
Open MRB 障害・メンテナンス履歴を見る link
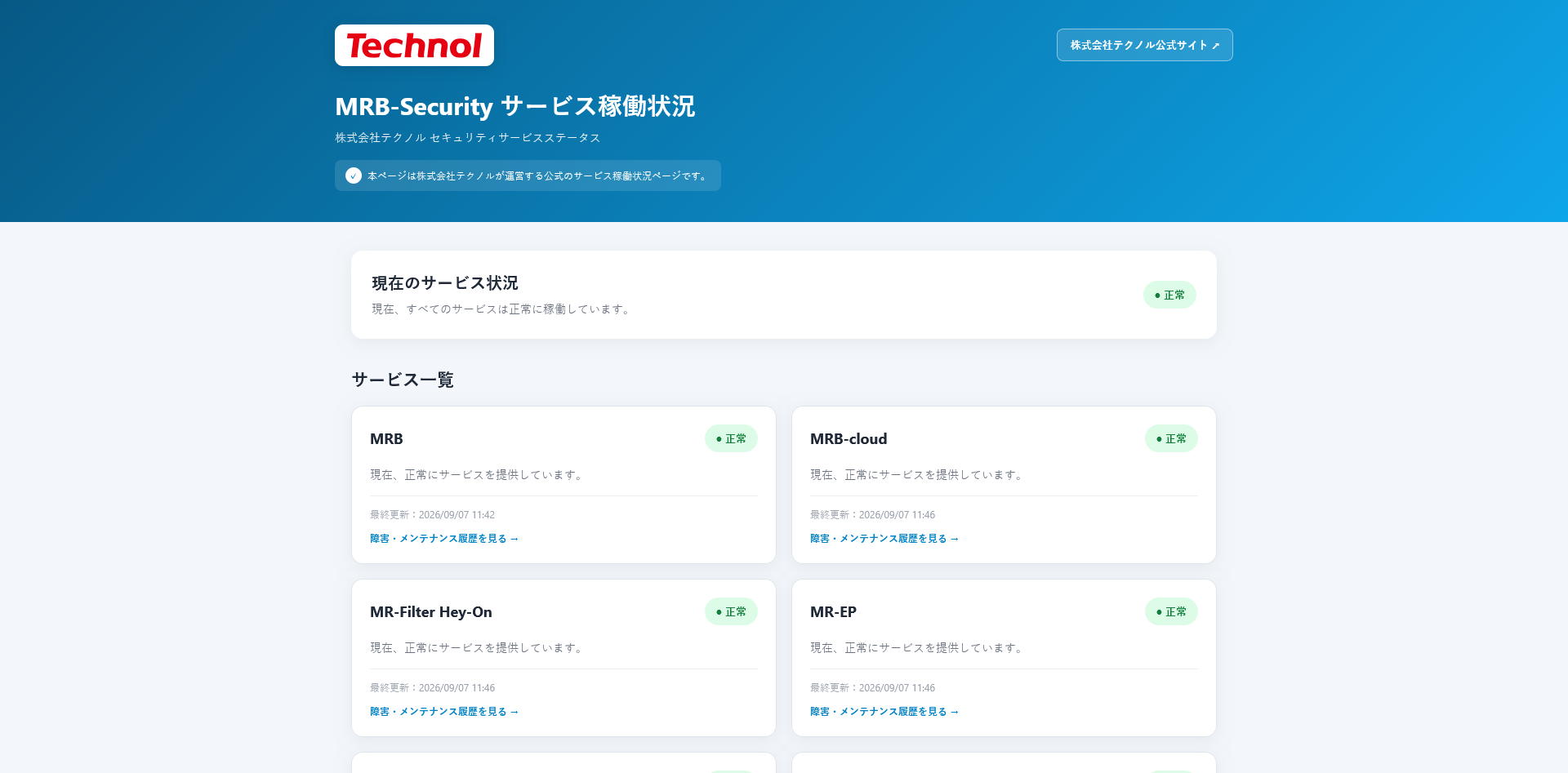tap(444, 539)
